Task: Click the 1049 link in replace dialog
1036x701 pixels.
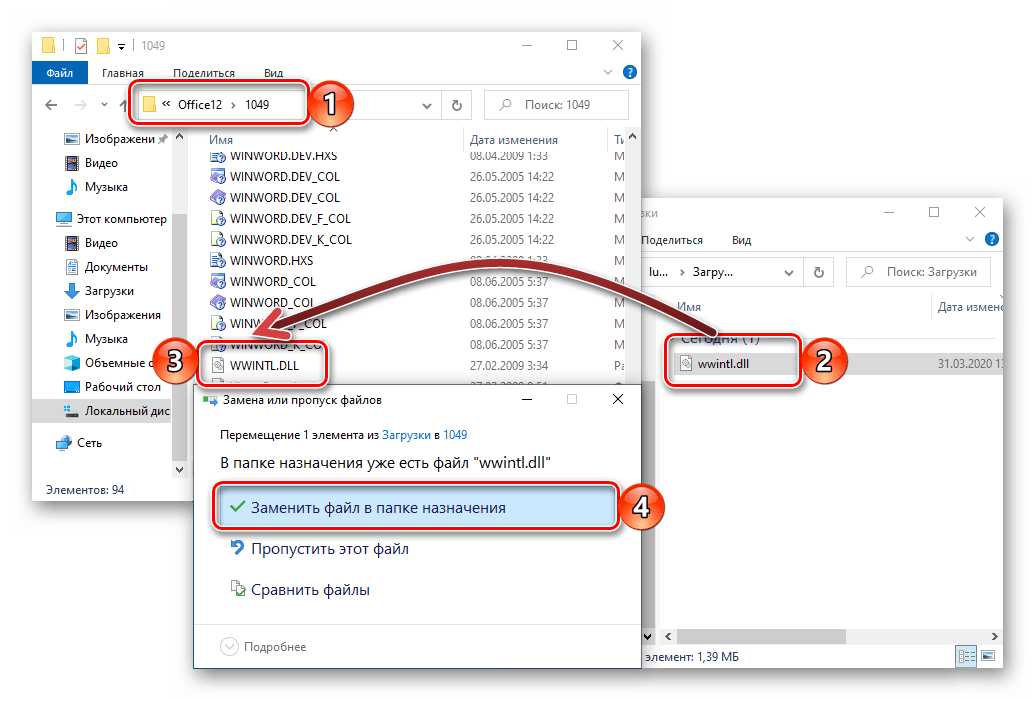Action: click(455, 435)
